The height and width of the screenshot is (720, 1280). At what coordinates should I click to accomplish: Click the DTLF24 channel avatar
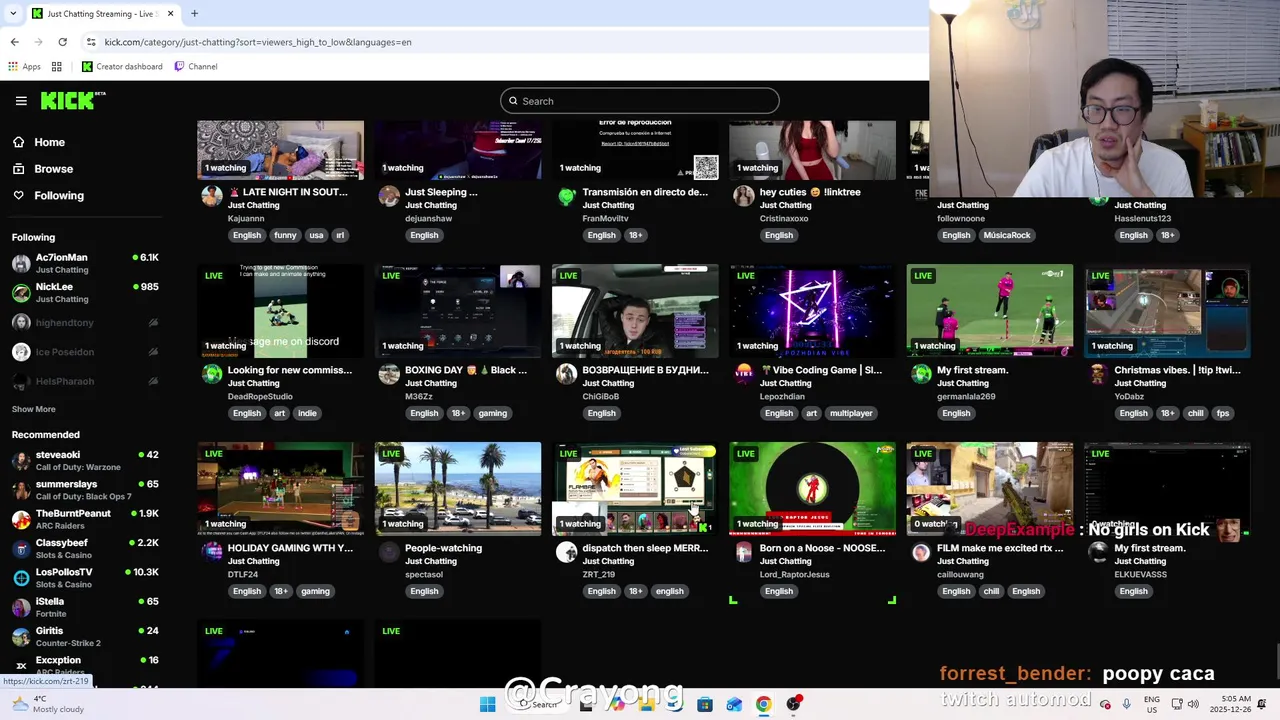click(212, 552)
